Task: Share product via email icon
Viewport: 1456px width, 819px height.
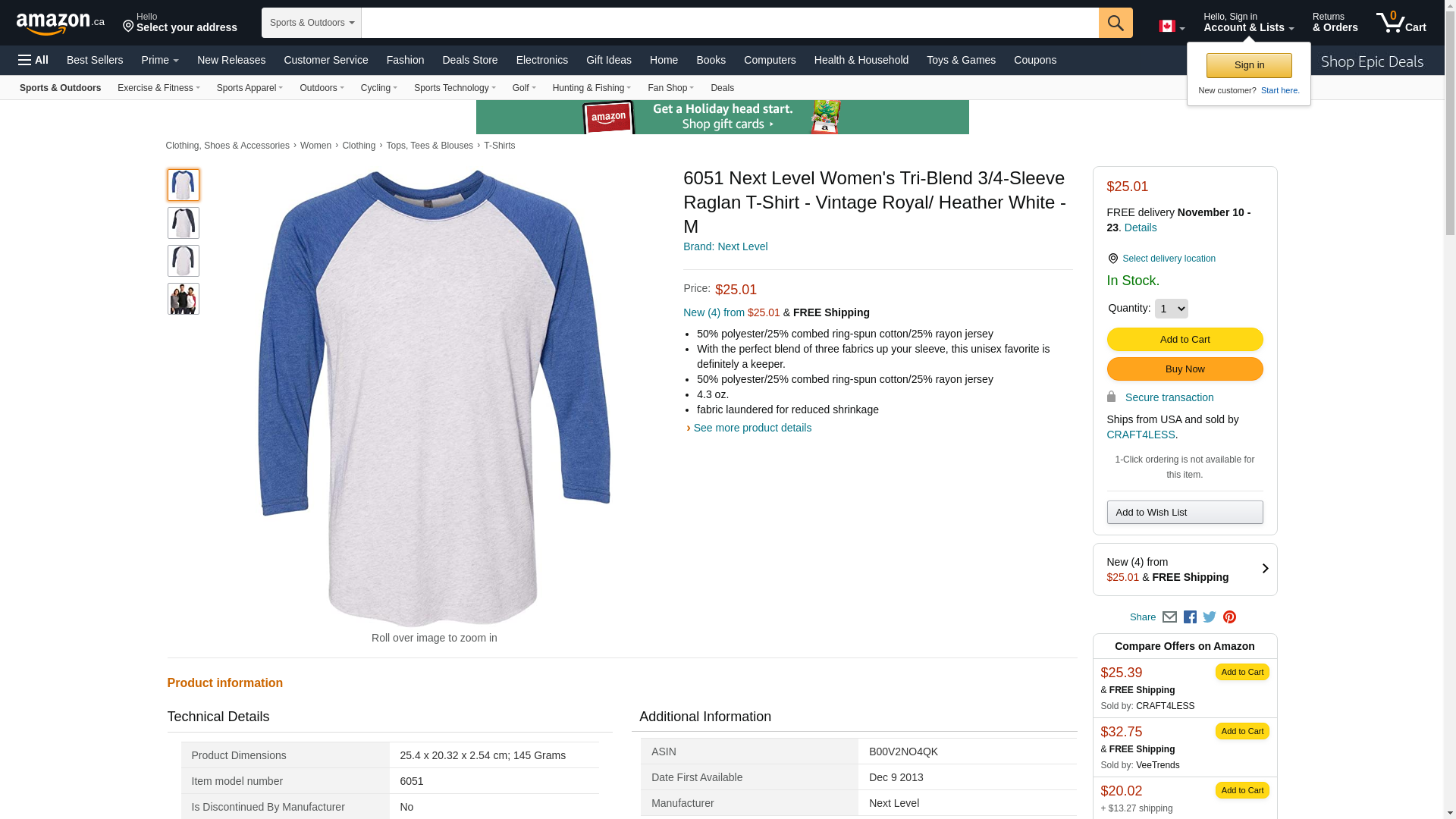Action: click(1169, 617)
